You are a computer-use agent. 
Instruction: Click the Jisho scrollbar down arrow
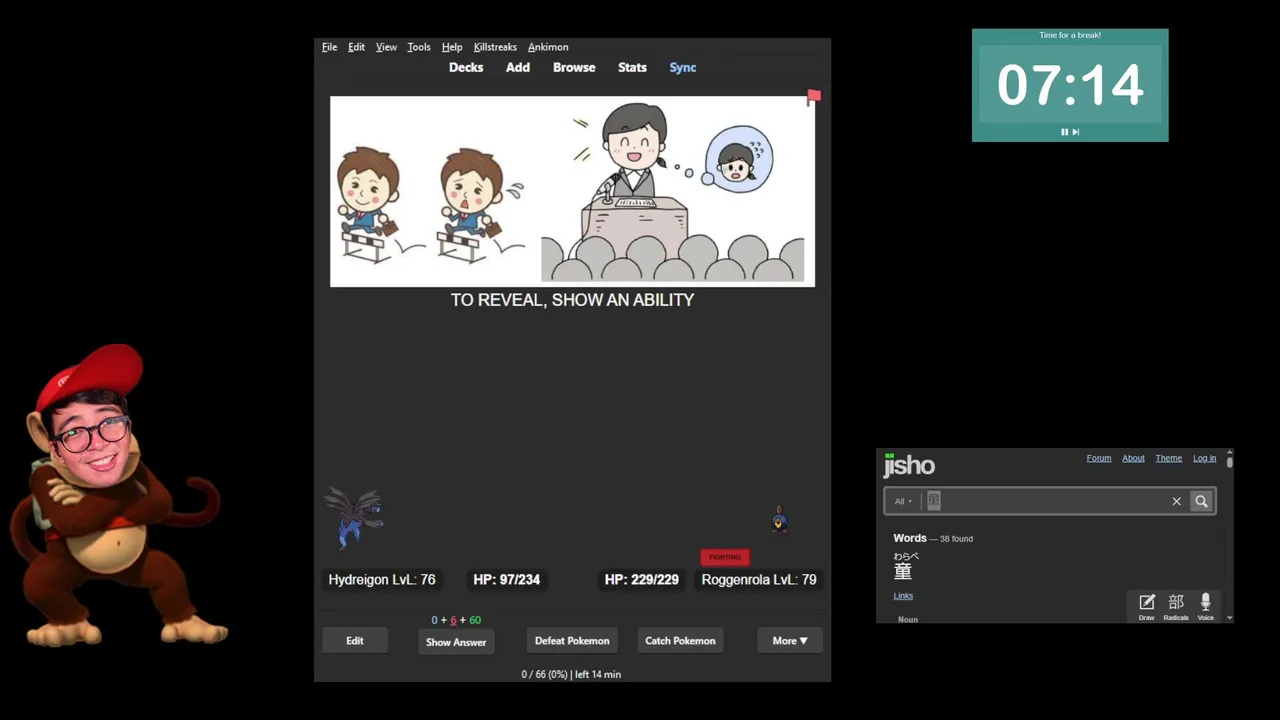click(1229, 618)
